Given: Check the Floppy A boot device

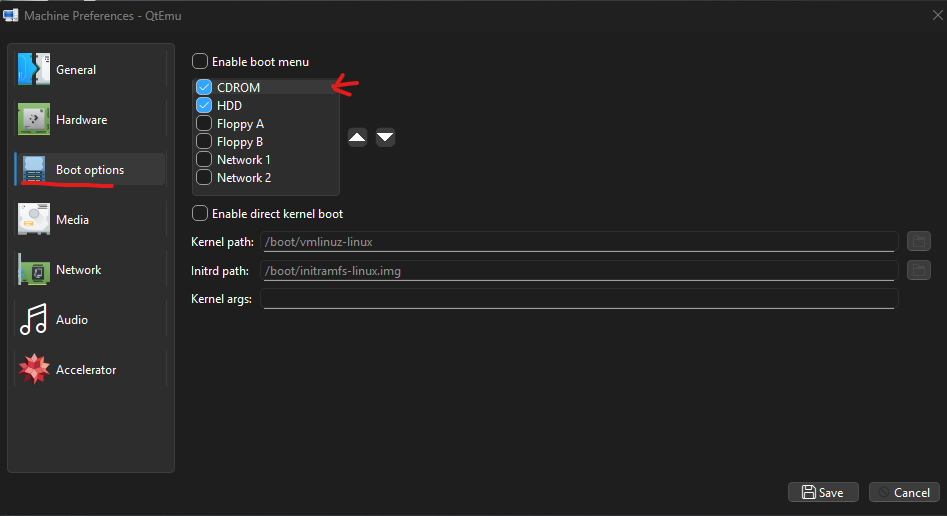Looking at the screenshot, I should point(204,124).
